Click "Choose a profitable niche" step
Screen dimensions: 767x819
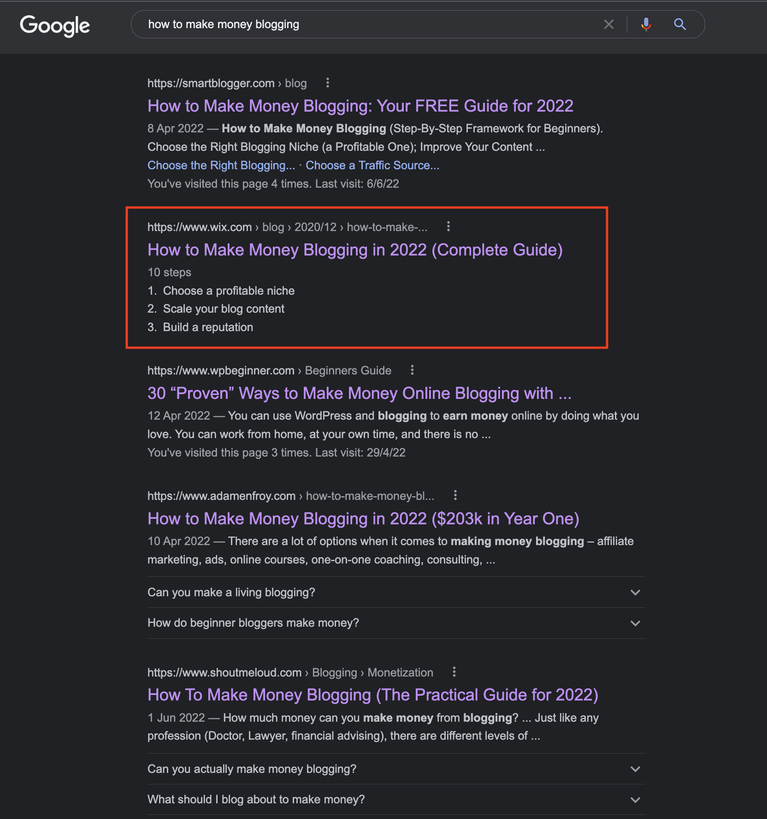click(x=228, y=291)
